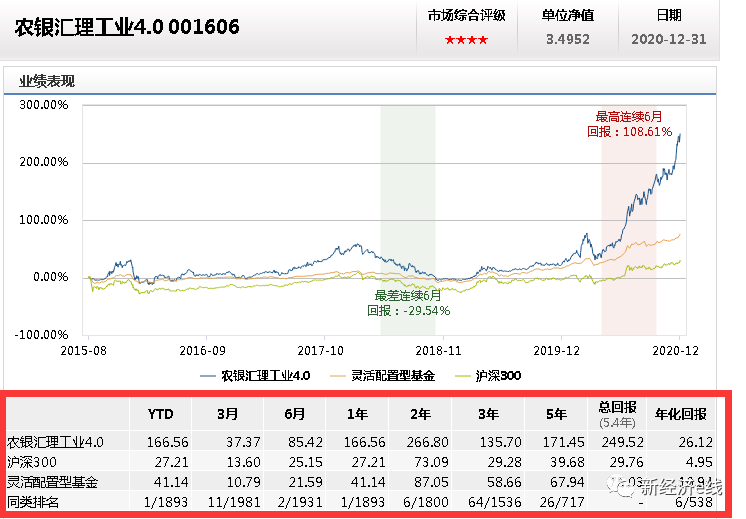Click the 1年 column header
The height and width of the screenshot is (519, 746).
(x=357, y=414)
